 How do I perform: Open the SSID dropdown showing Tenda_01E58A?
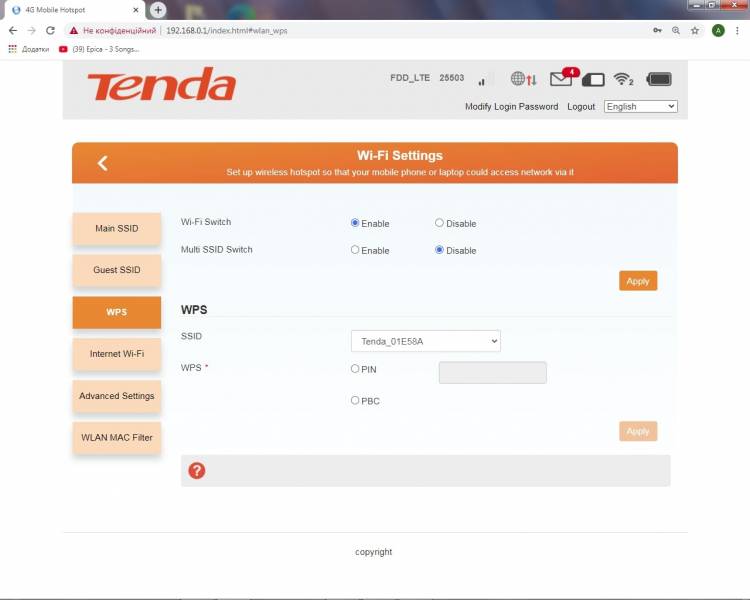[425, 341]
